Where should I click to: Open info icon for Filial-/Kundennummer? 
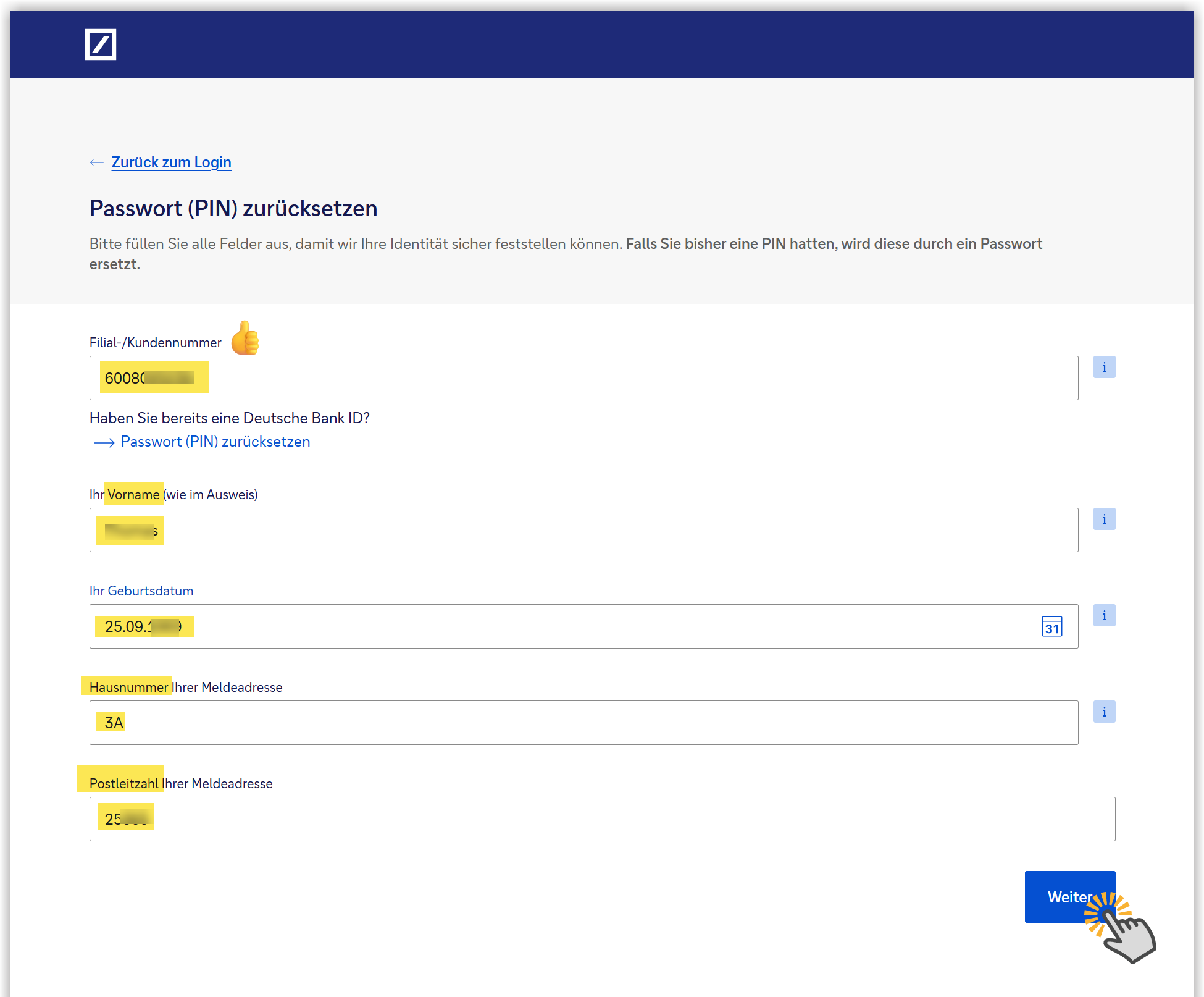[x=1104, y=368]
